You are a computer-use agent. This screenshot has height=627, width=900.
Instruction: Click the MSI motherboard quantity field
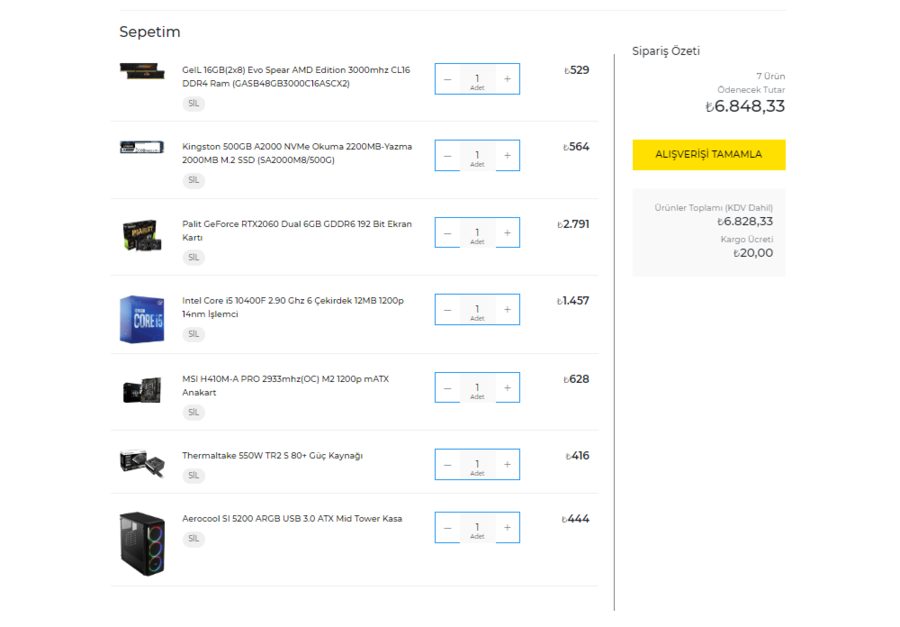[478, 389]
